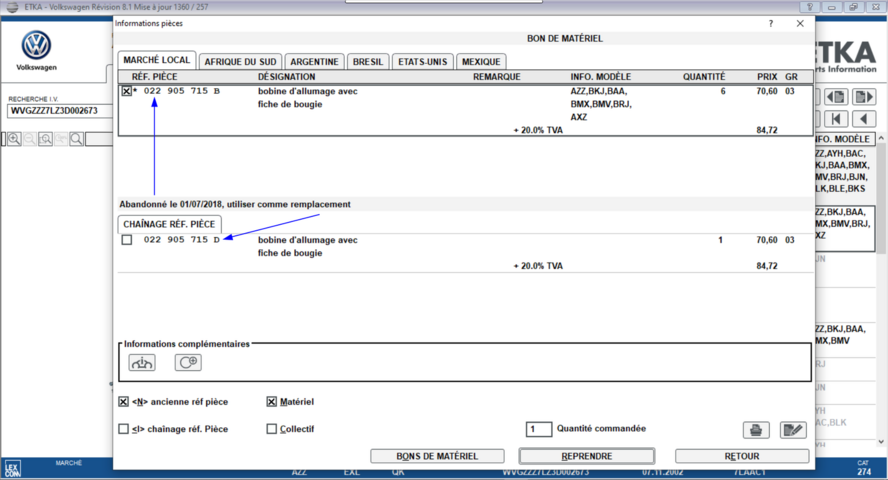
Task: Select the CHAÎNAGE RÉF. PIÈCE tab
Action: 169,224
